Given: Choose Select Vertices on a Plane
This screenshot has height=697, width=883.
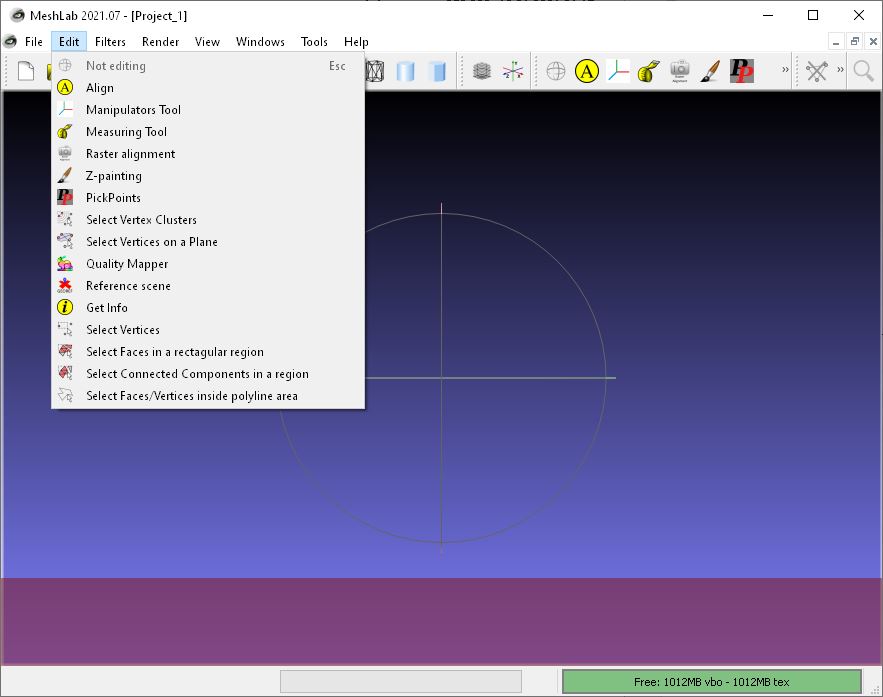Looking at the screenshot, I should coord(151,242).
